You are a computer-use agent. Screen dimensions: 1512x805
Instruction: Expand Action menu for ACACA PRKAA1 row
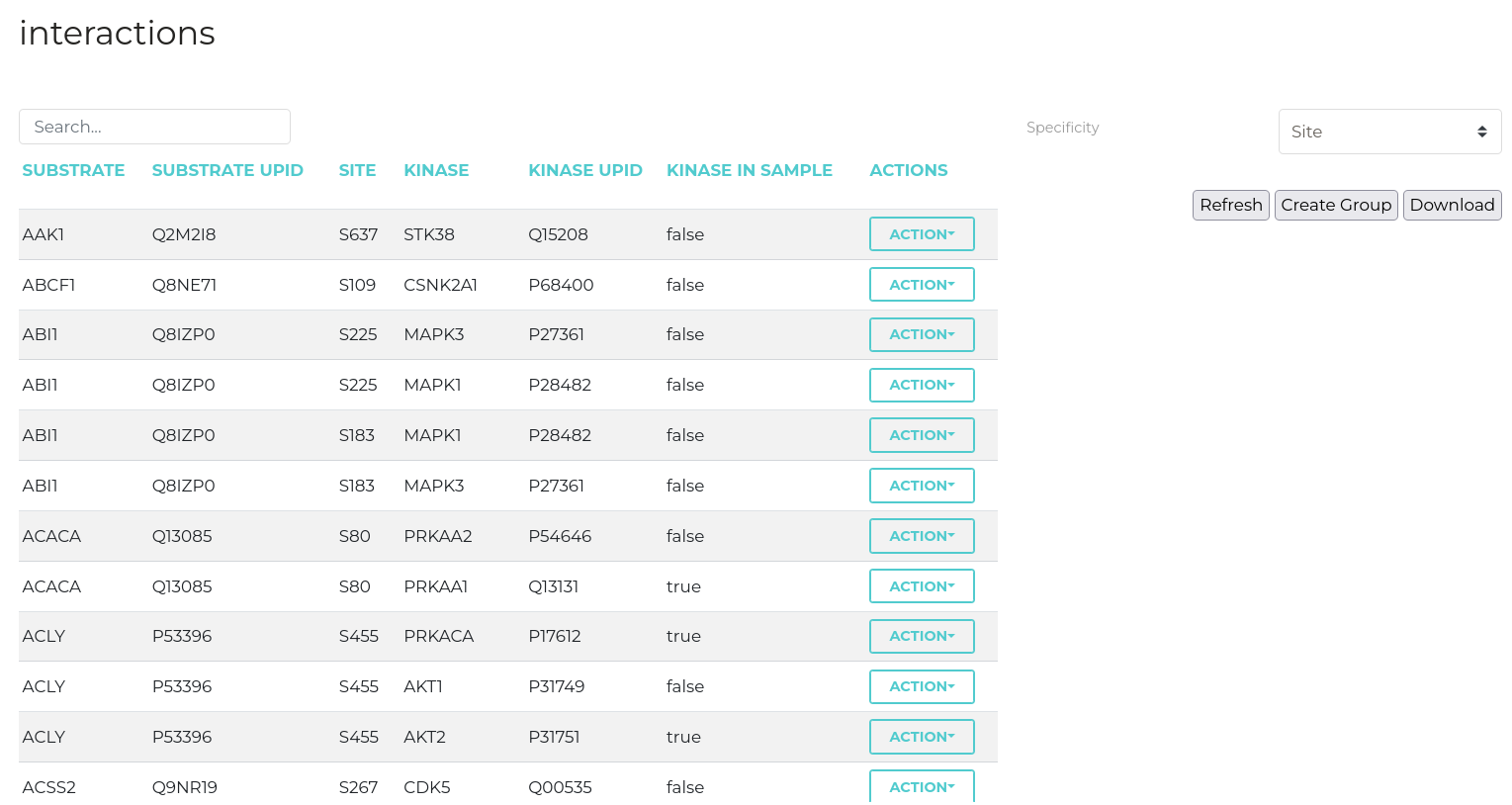(x=921, y=586)
